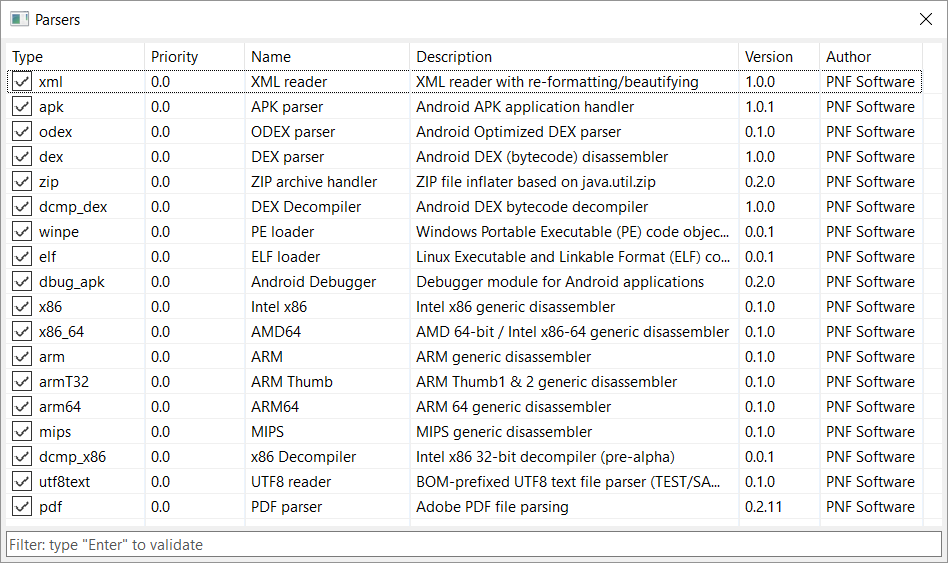This screenshot has height=563, width=948.
Task: Sort by the Author column header
Action: click(x=871, y=57)
